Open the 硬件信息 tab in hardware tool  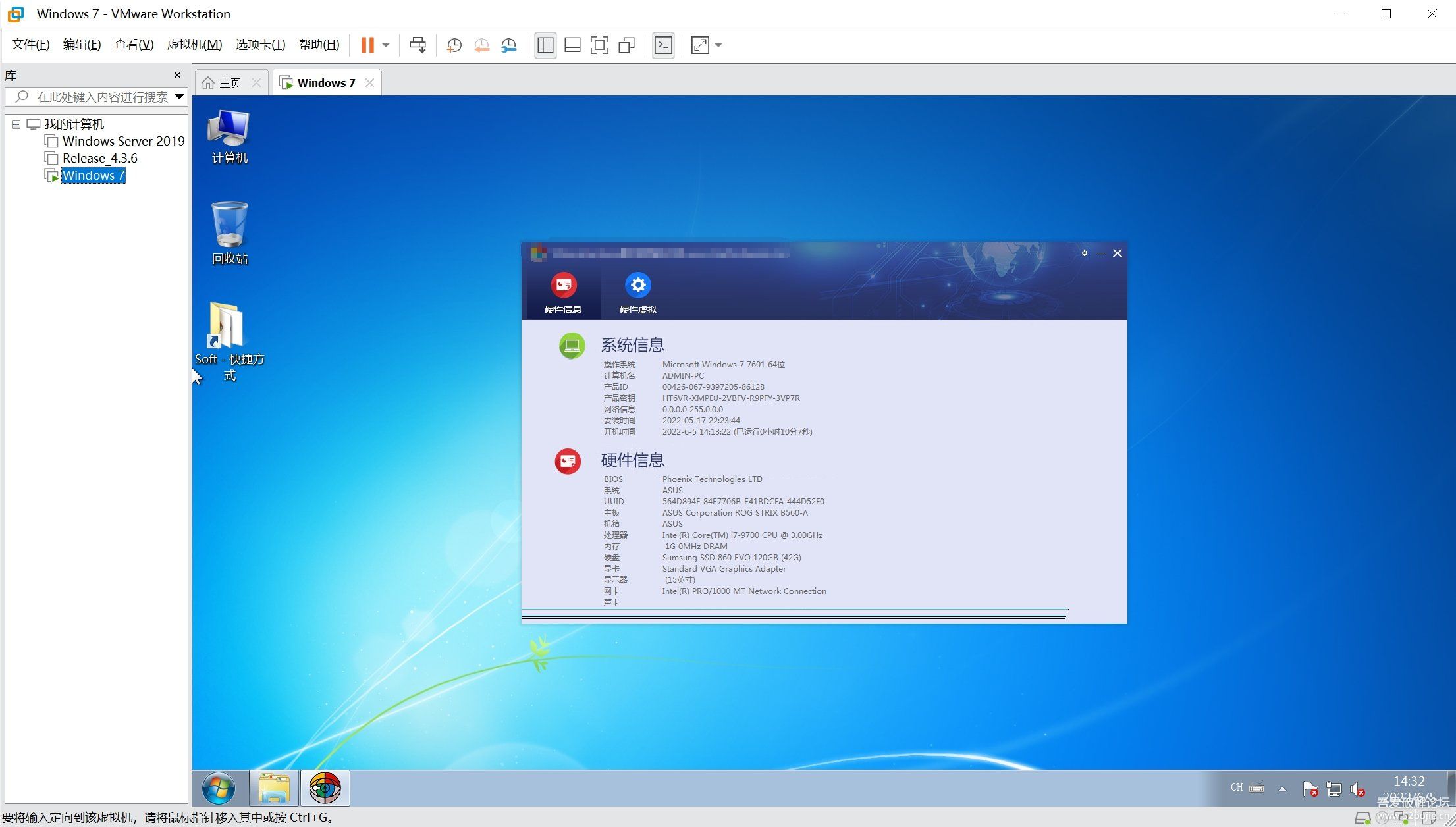pos(562,293)
